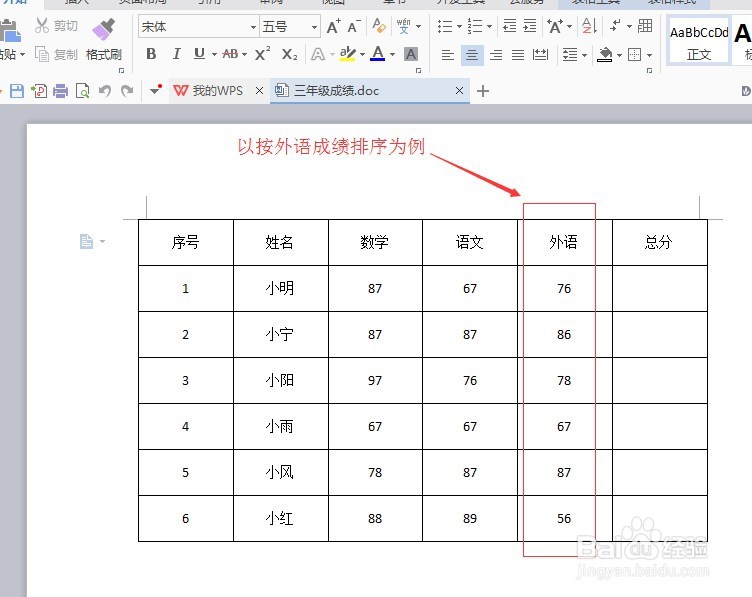
Task: Apply paint bucket shading color
Action: 605,55
